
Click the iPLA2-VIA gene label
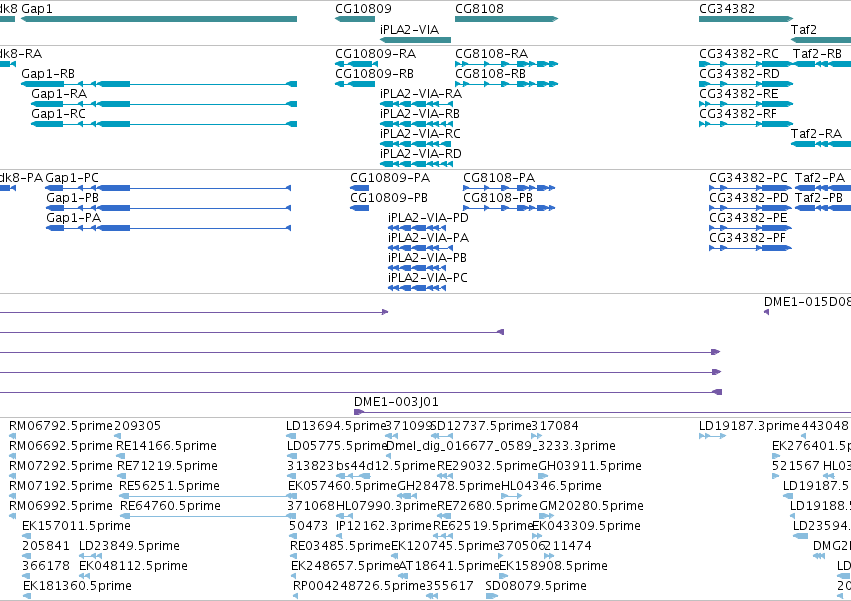click(409, 29)
